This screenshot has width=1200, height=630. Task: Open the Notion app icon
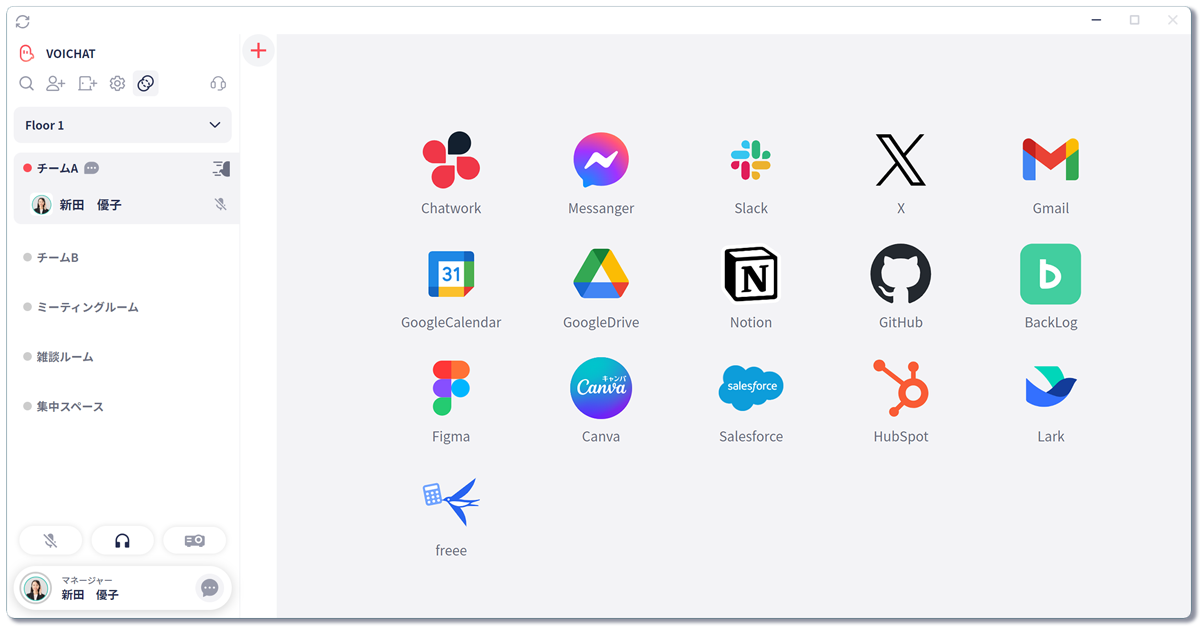click(x=751, y=274)
